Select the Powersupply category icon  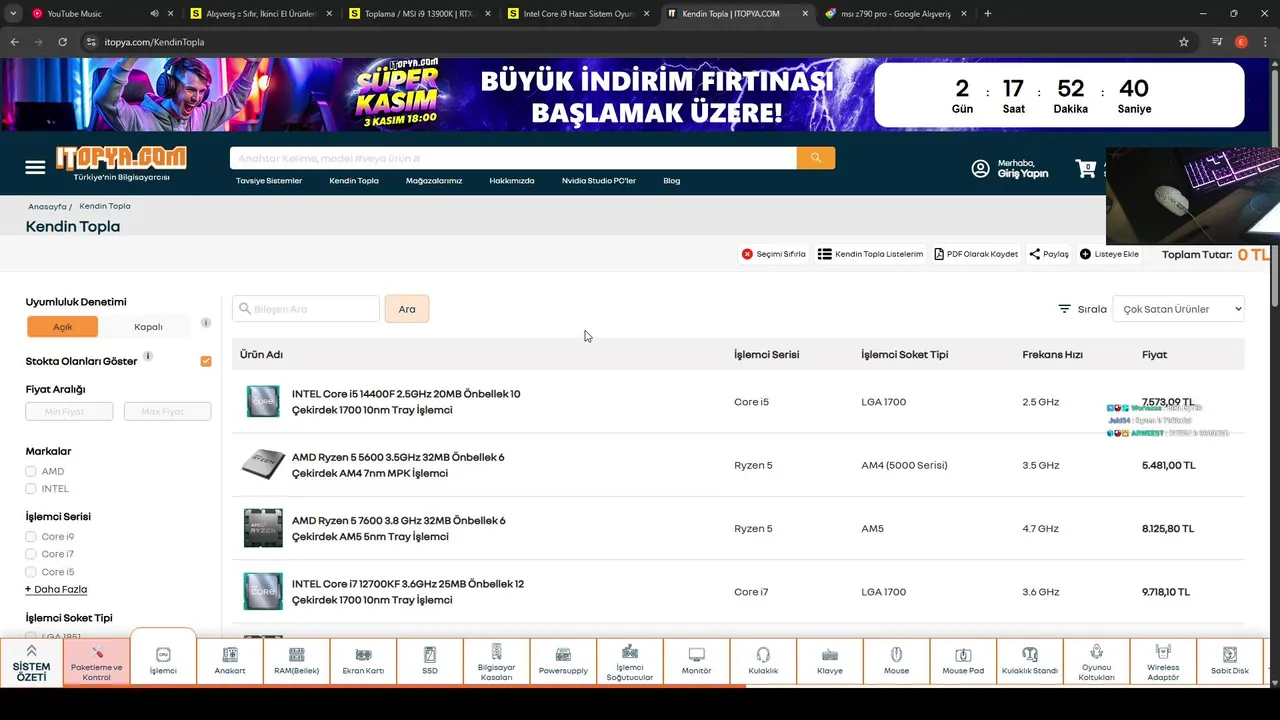click(563, 660)
